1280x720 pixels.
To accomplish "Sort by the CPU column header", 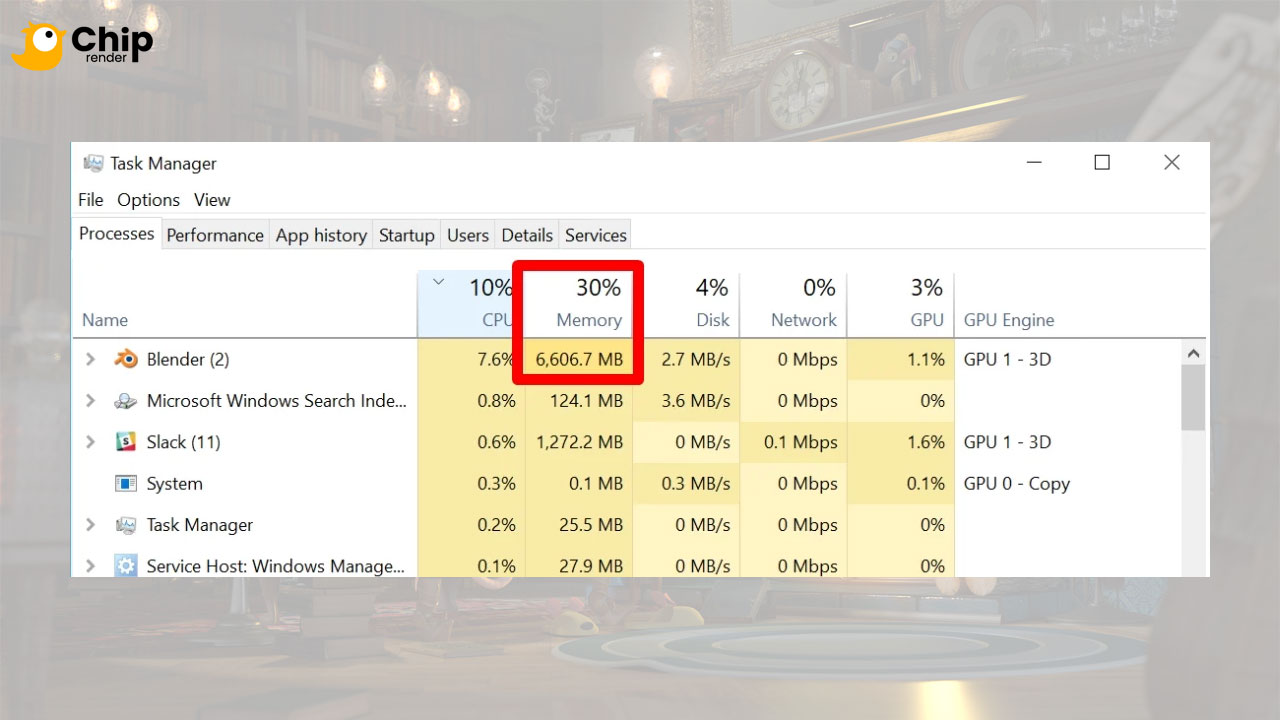I will 497,320.
